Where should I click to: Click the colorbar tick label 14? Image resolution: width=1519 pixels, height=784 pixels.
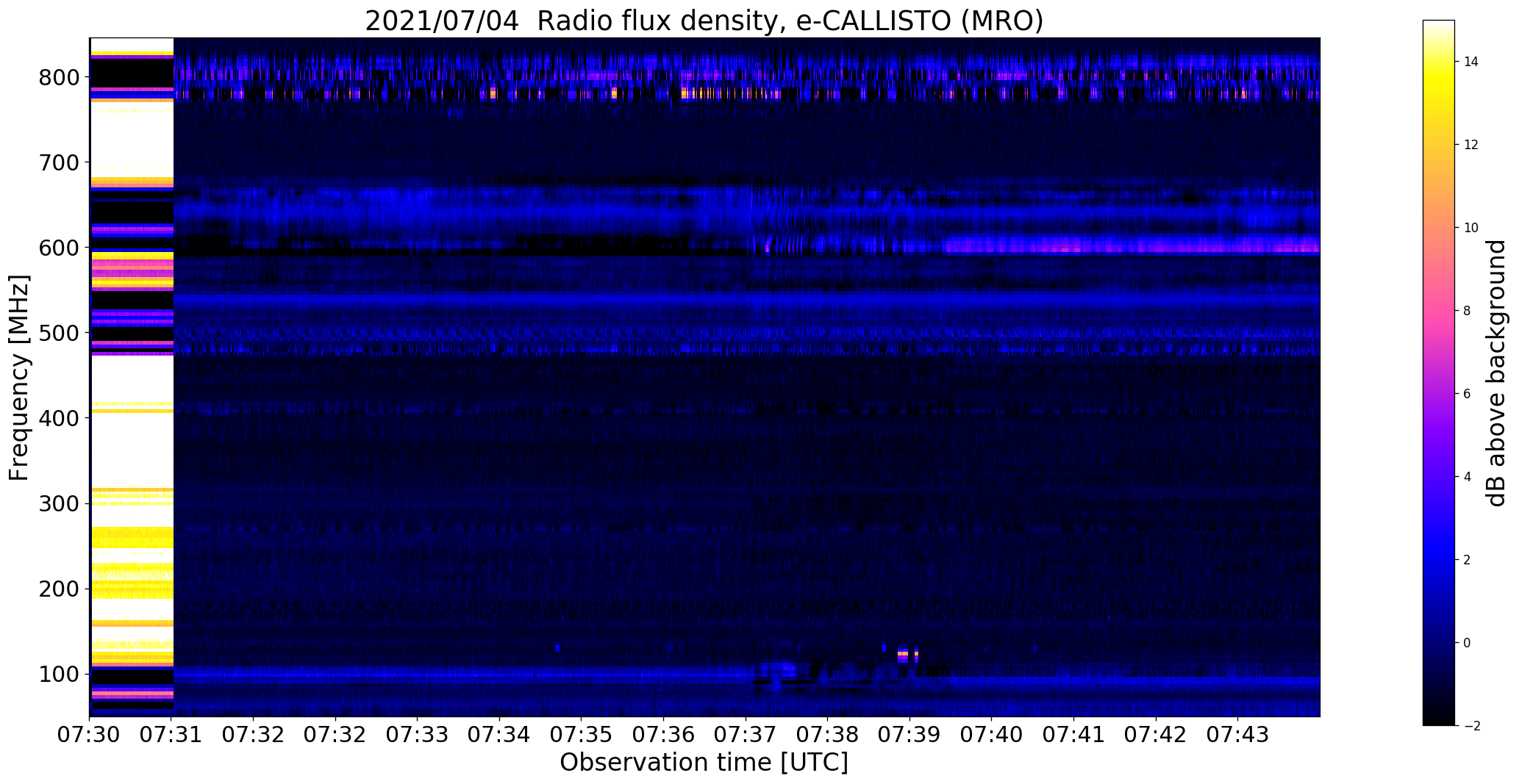click(1470, 62)
